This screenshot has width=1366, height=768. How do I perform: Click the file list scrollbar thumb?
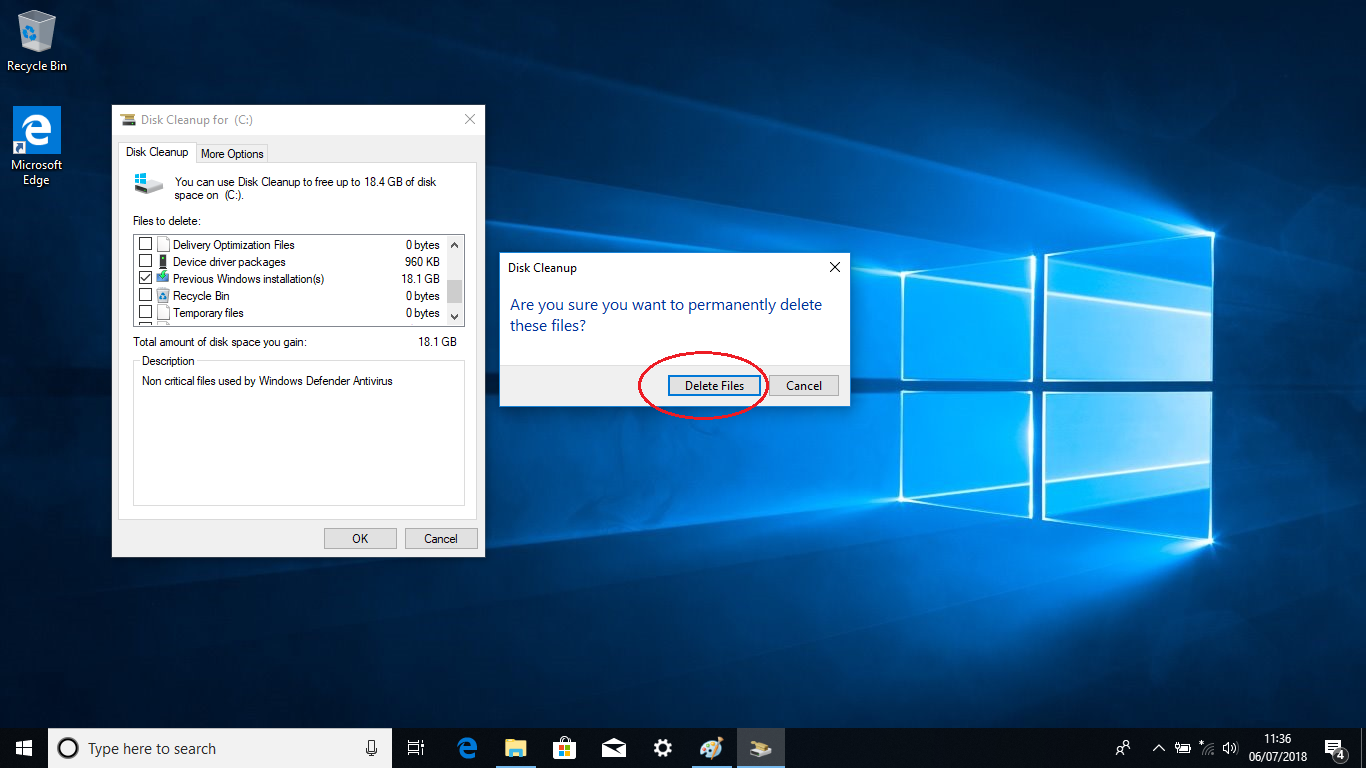[455, 290]
